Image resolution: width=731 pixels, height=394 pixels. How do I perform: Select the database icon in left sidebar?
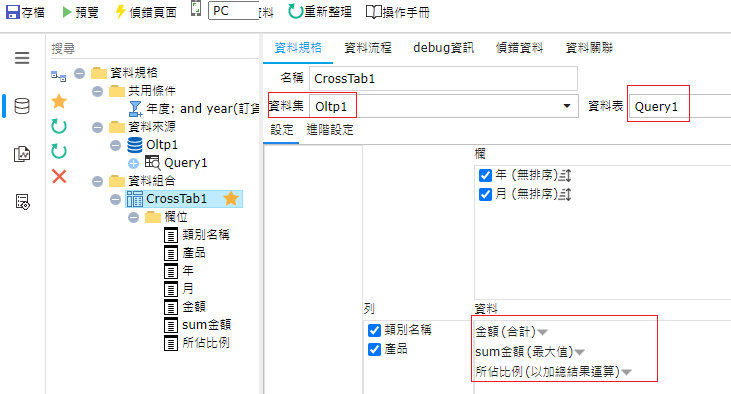click(22, 106)
